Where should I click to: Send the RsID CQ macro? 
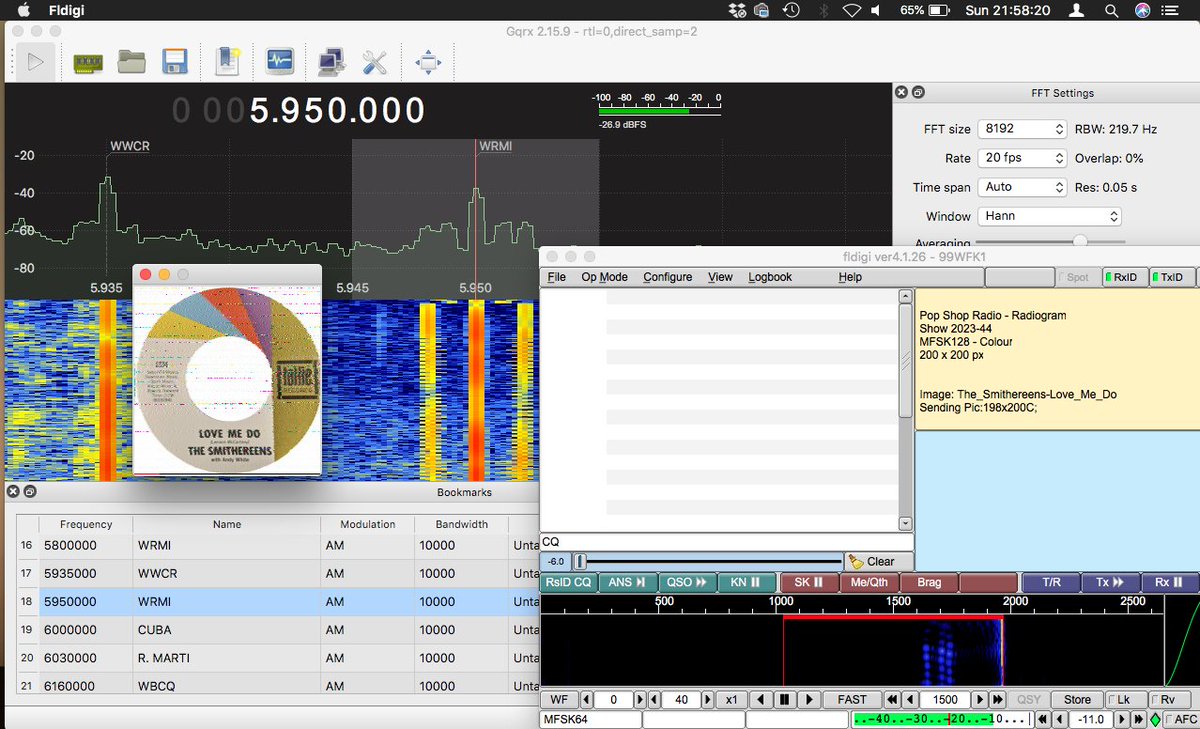[x=568, y=582]
